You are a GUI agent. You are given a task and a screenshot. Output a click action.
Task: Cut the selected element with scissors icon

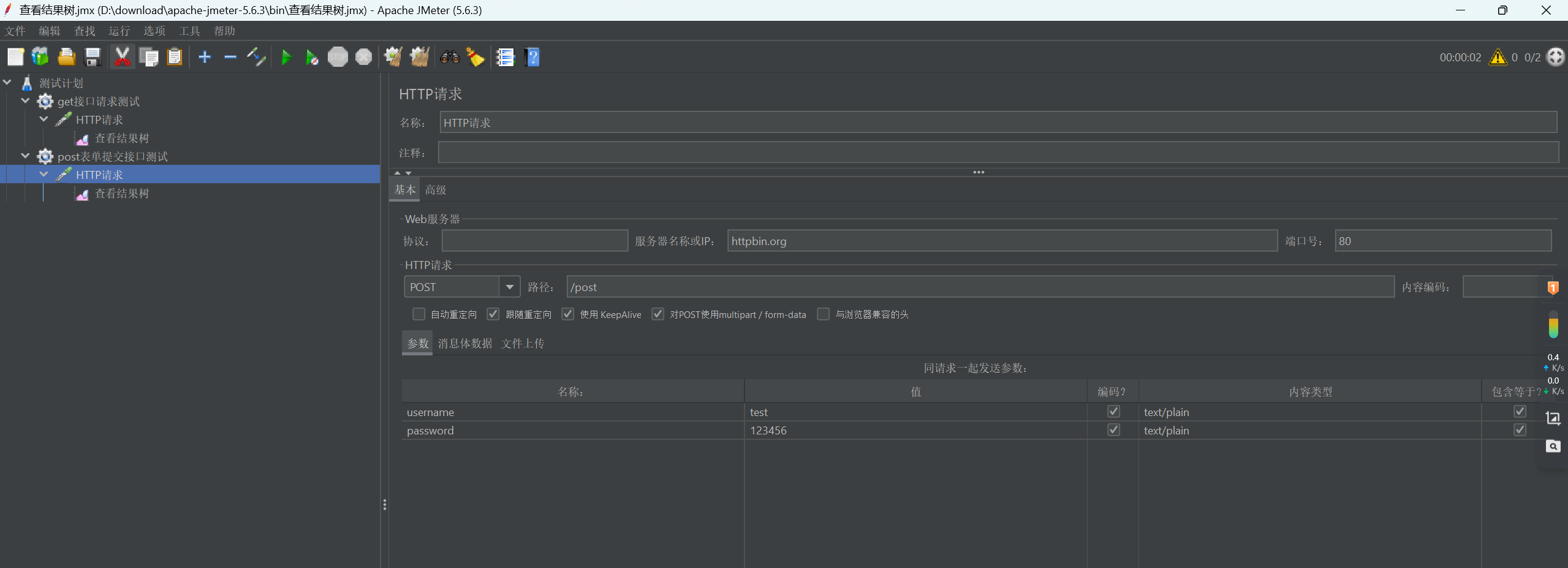pos(123,57)
